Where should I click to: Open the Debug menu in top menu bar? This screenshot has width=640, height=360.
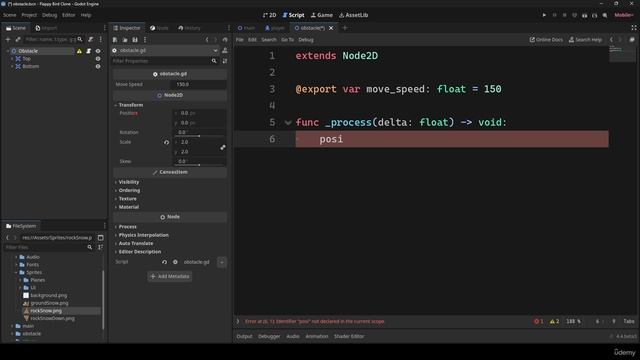(49, 15)
